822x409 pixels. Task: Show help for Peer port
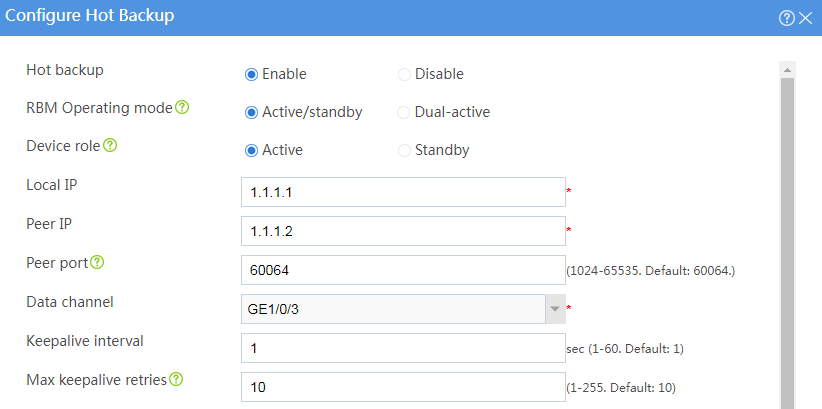point(98,263)
